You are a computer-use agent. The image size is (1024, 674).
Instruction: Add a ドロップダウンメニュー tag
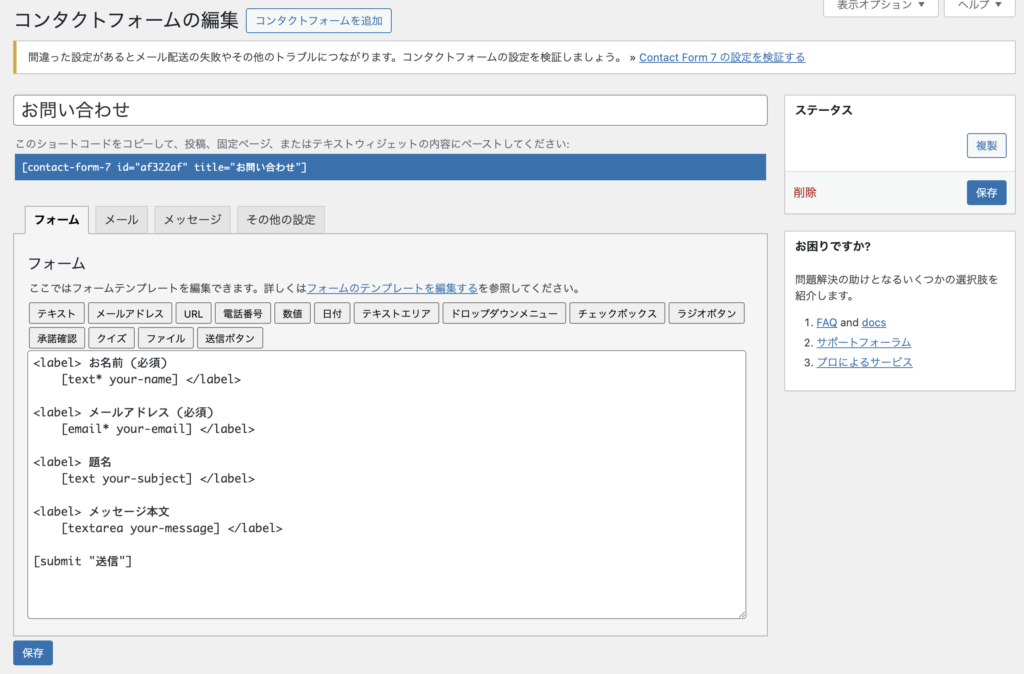point(503,314)
